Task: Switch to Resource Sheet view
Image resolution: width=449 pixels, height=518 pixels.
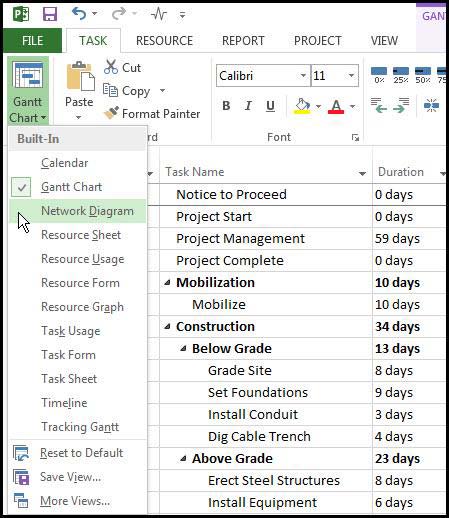Action: [77, 235]
